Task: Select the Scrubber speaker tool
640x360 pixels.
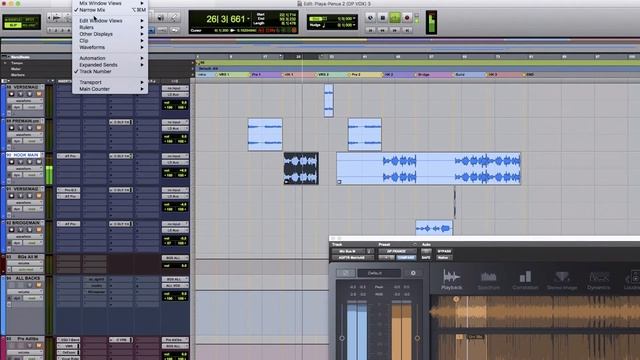Action: [x=161, y=18]
